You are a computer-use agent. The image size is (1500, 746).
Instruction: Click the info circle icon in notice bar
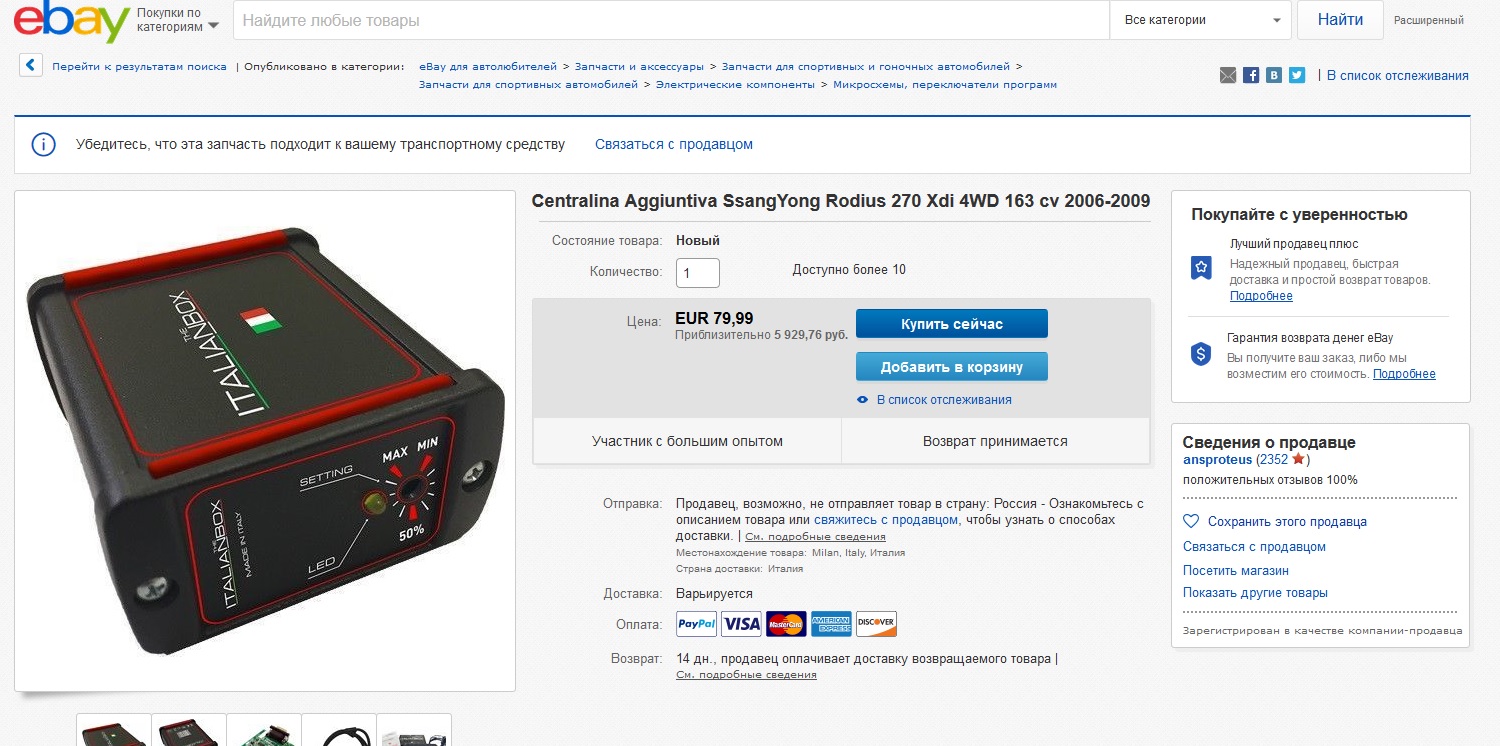tap(43, 144)
